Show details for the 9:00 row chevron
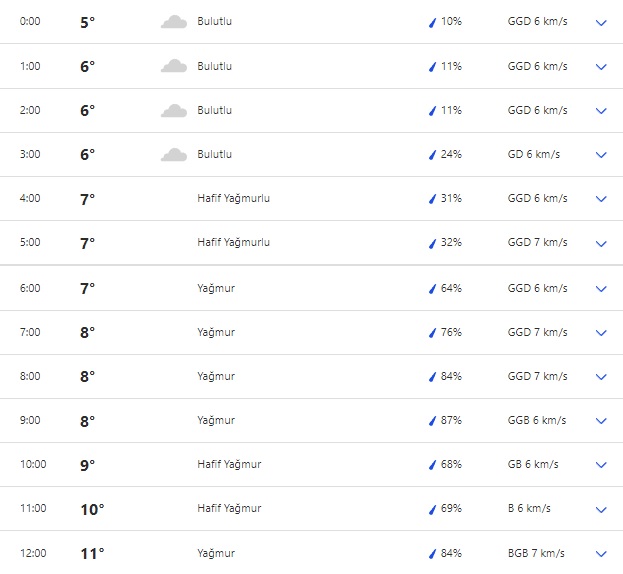 (601, 421)
